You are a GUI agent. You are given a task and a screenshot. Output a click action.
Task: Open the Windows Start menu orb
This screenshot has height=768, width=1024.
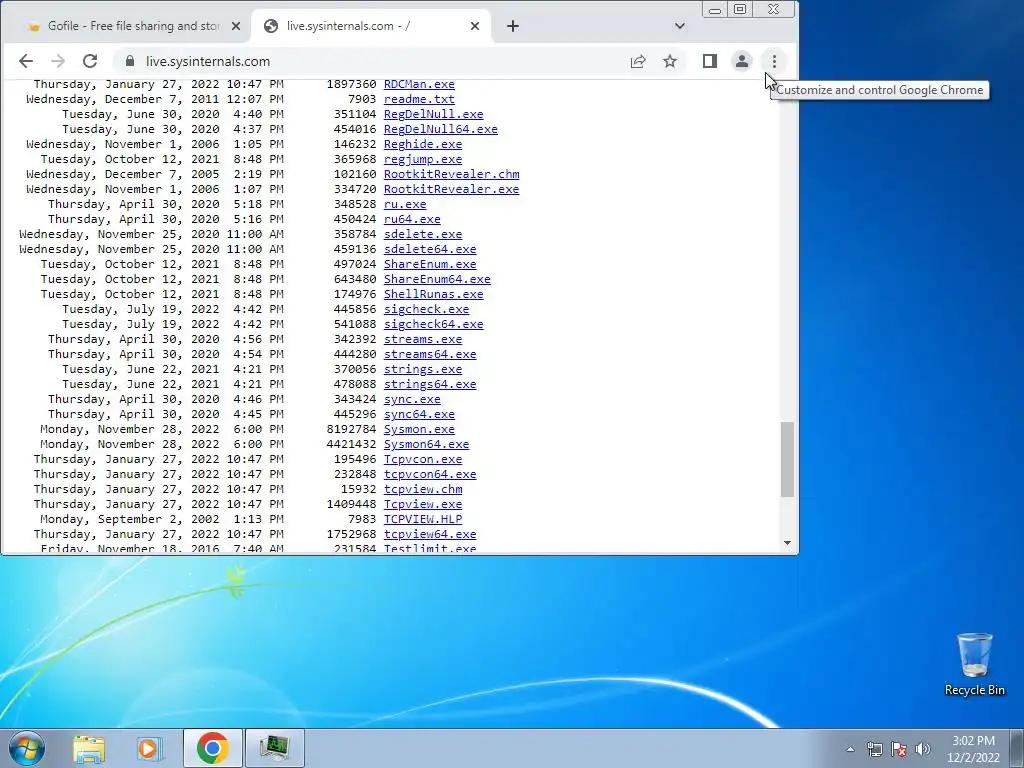27,748
